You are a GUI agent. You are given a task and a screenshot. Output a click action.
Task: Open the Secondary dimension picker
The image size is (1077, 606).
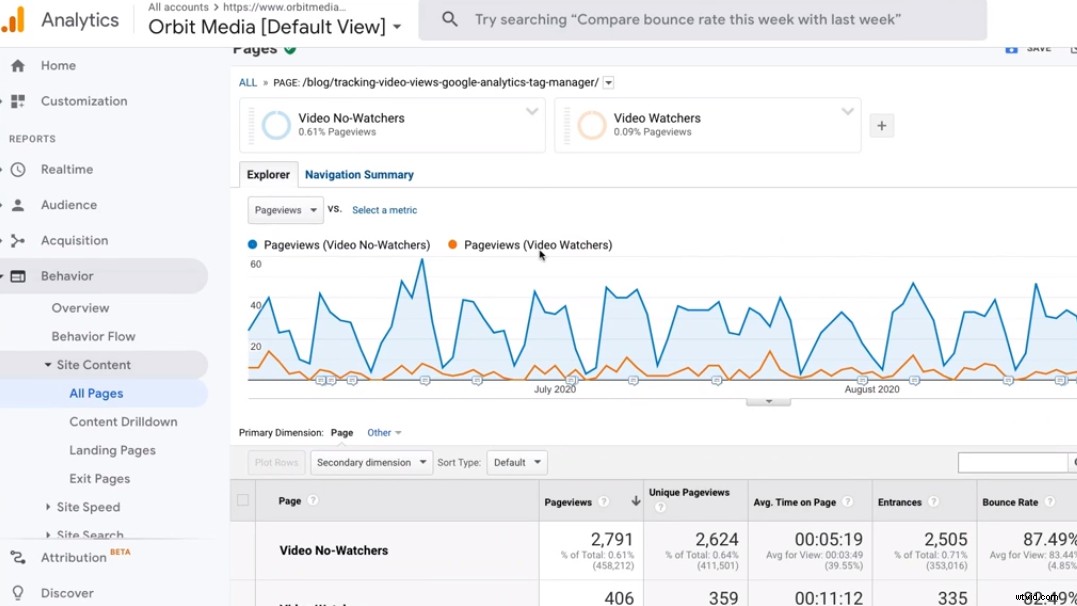(x=371, y=462)
